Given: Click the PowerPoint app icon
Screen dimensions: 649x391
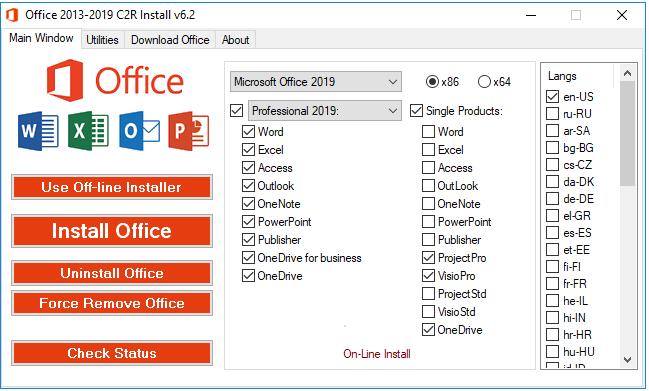Looking at the screenshot, I should click(x=189, y=131).
